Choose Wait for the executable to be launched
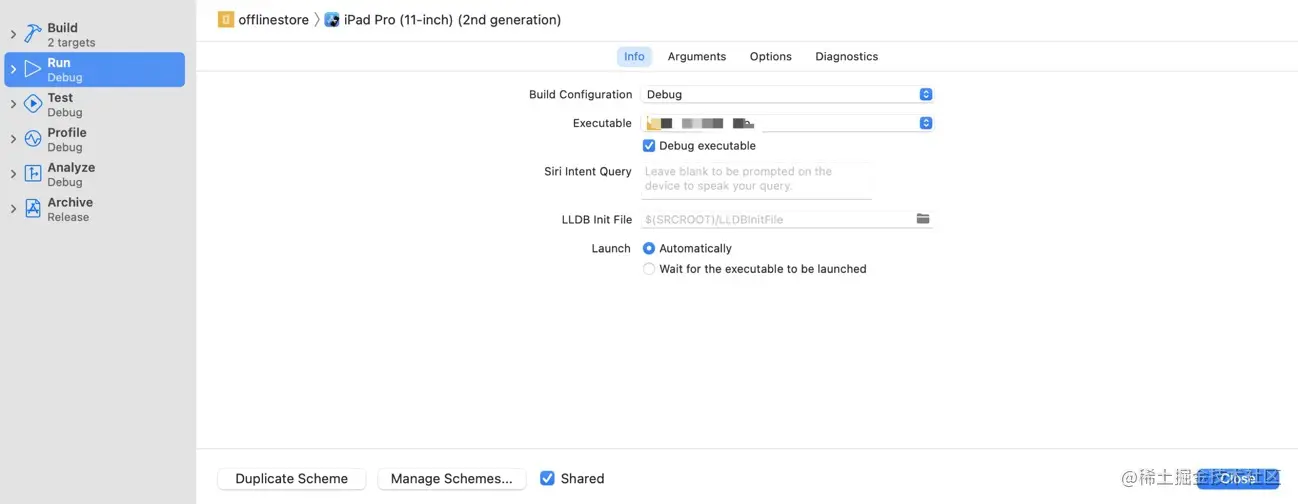 [x=649, y=269]
